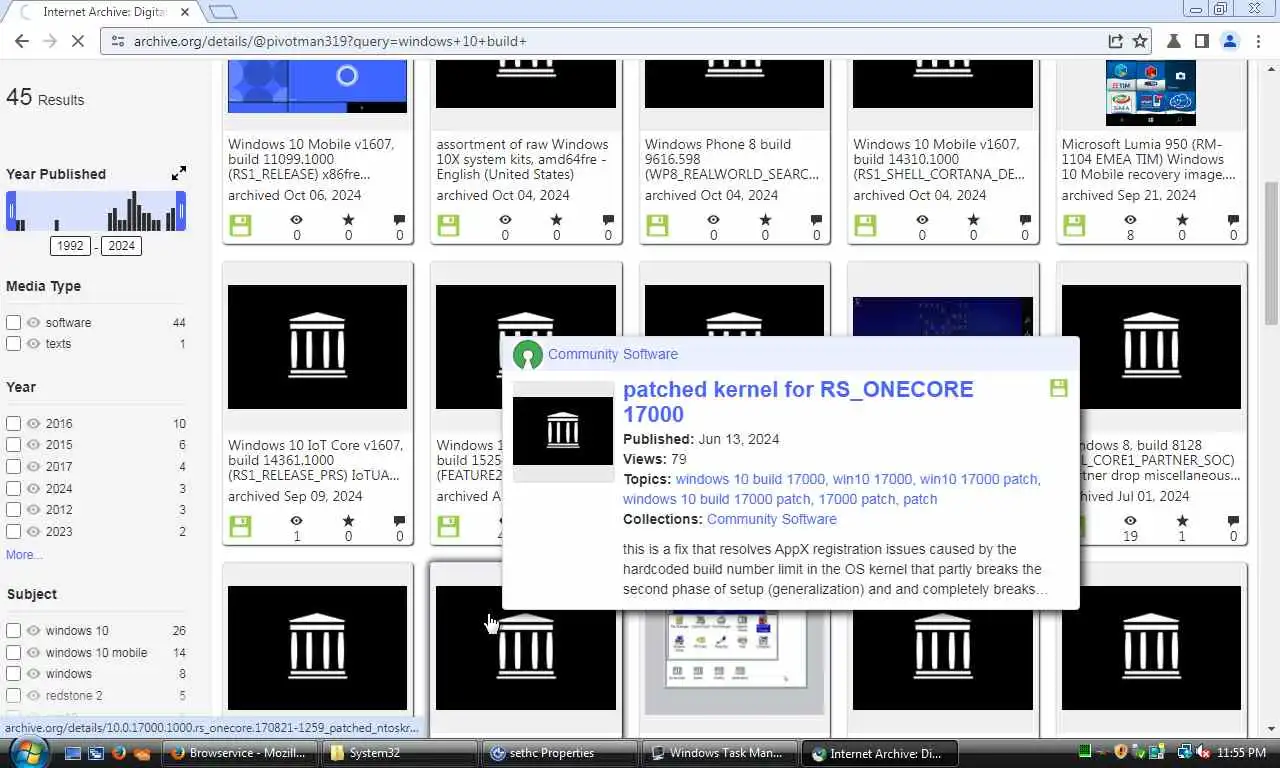
Task: Click favorites star on Windows Phone 8 card
Action: [765, 220]
